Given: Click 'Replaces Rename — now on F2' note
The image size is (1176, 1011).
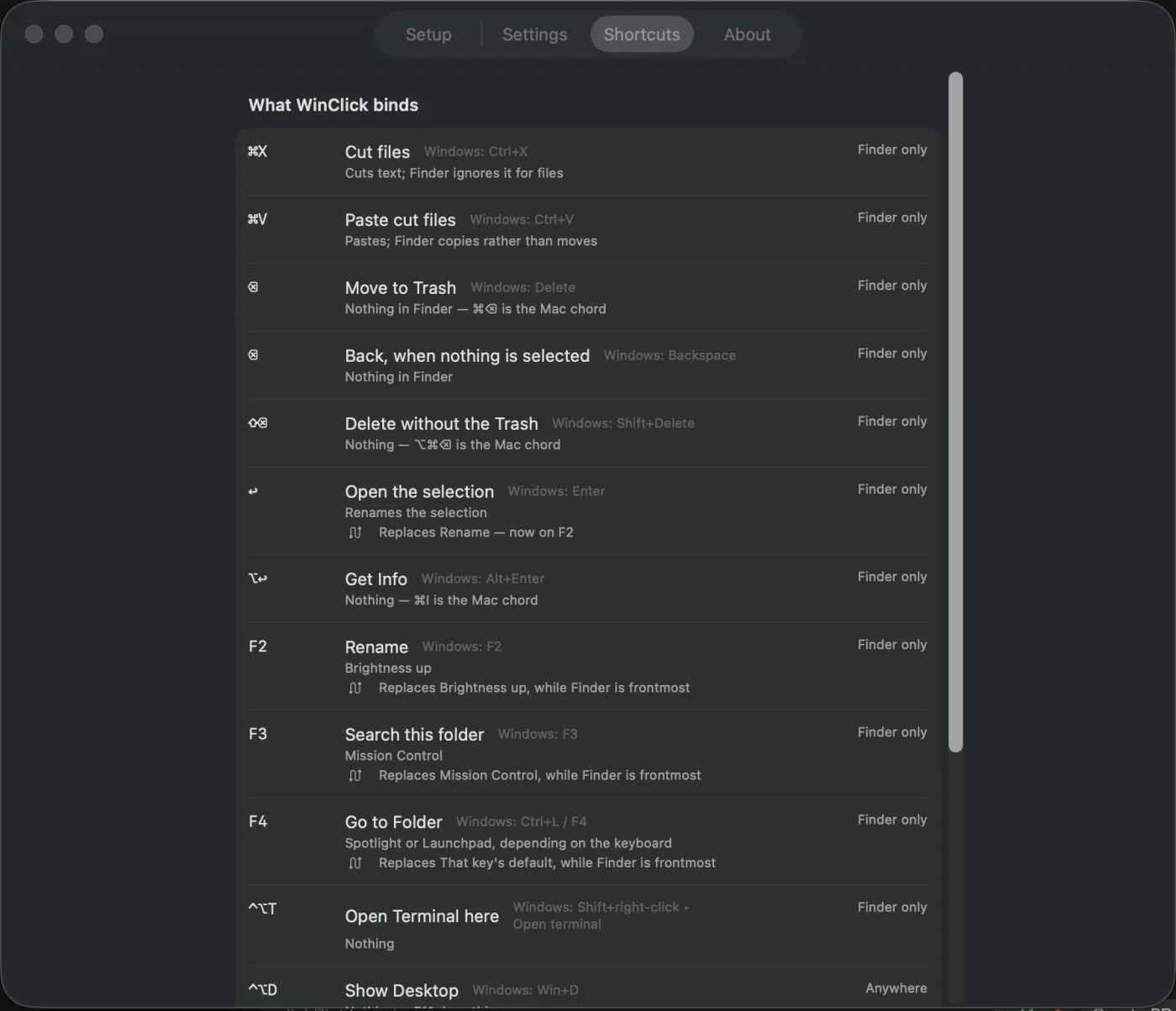Looking at the screenshot, I should (x=475, y=532).
